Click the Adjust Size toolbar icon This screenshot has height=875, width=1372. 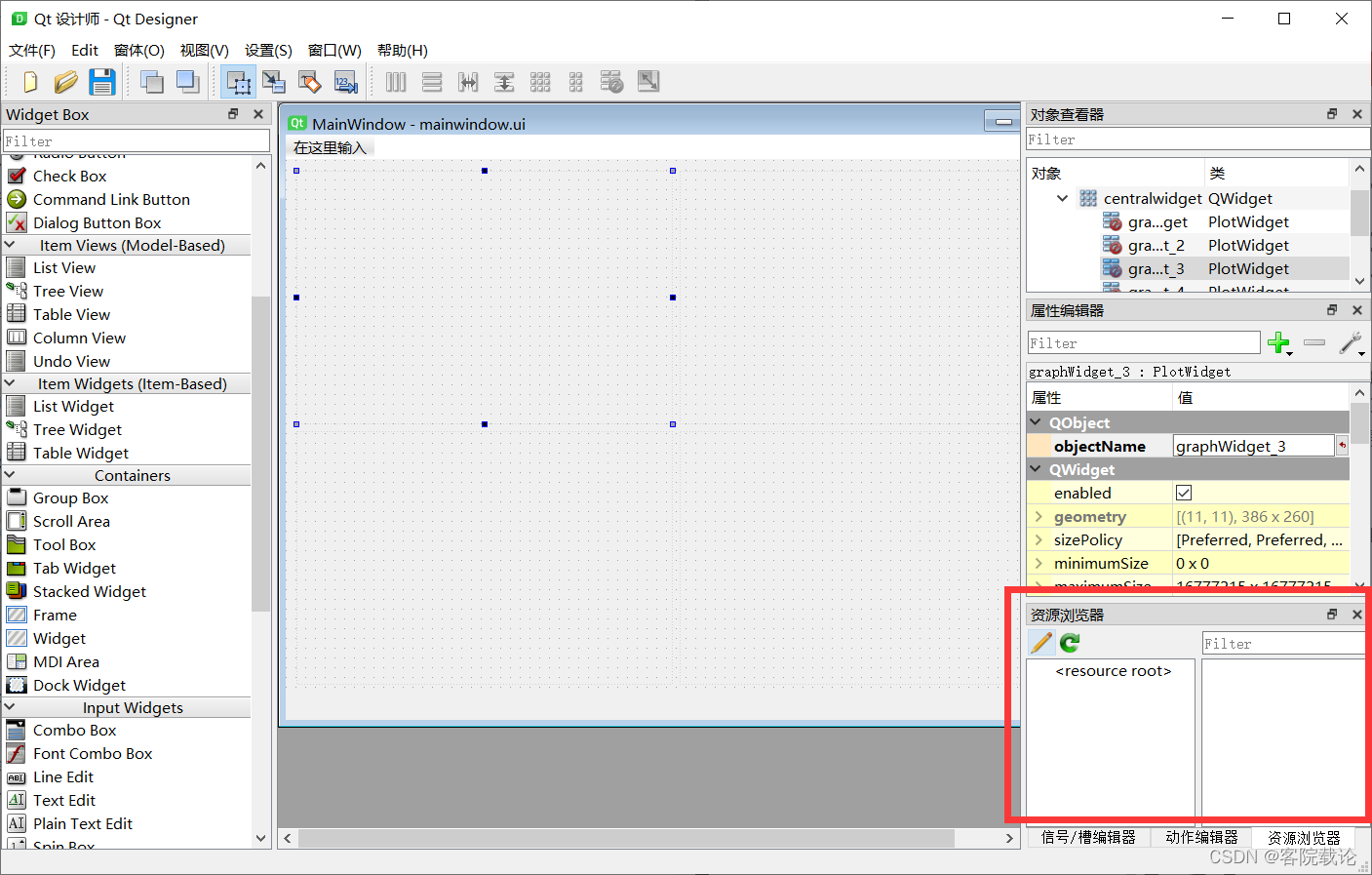648,82
